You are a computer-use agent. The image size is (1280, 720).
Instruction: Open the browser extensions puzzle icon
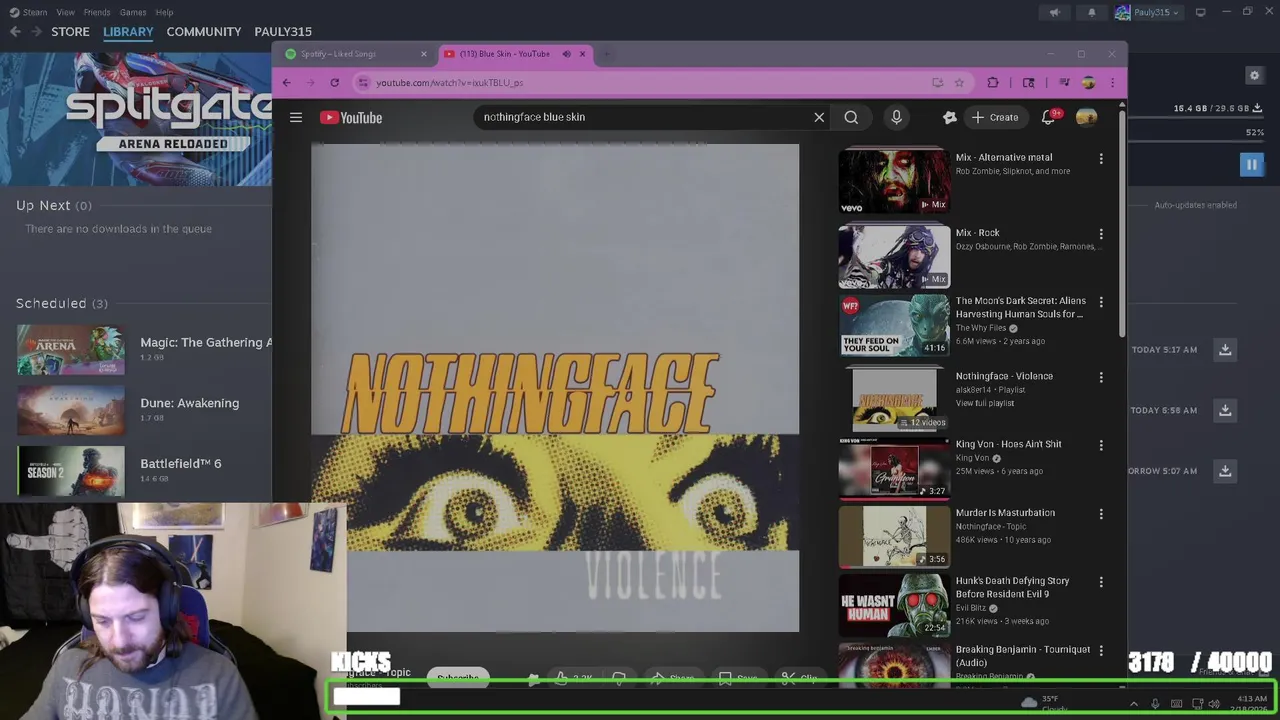(x=992, y=83)
